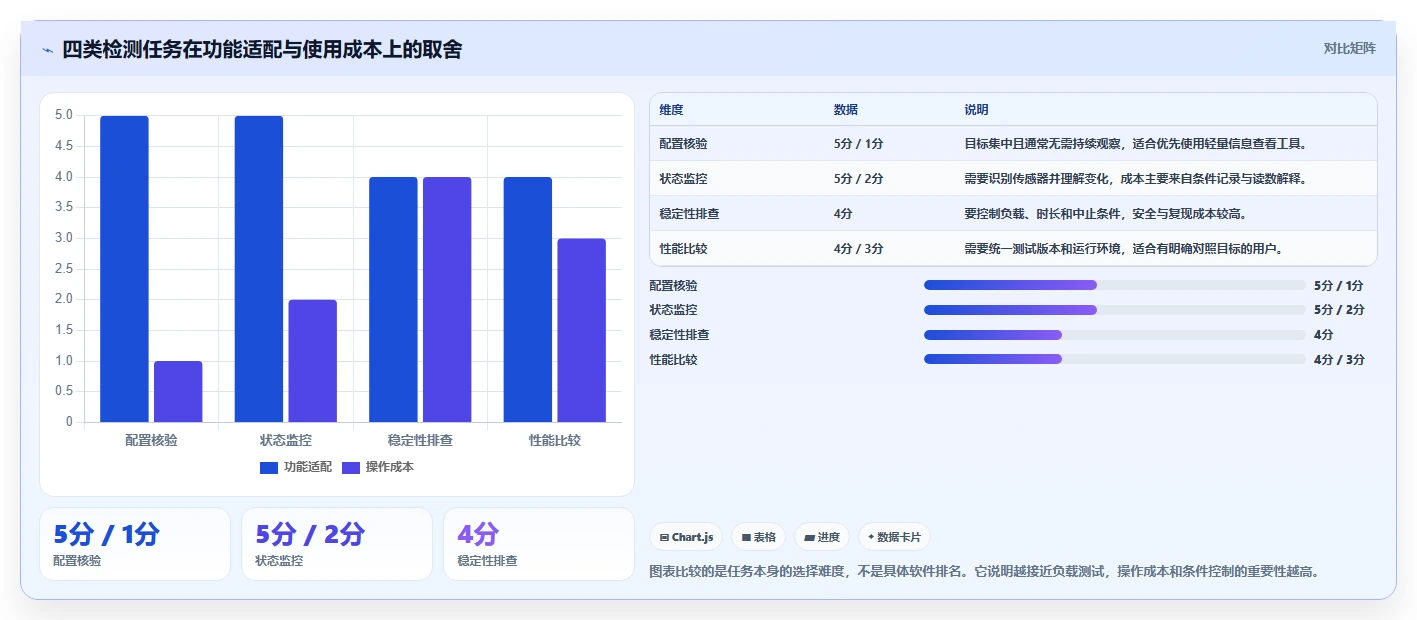
Task: Click the 状态监控 axis label on the chart
Action: pyautogui.click(x=286, y=440)
